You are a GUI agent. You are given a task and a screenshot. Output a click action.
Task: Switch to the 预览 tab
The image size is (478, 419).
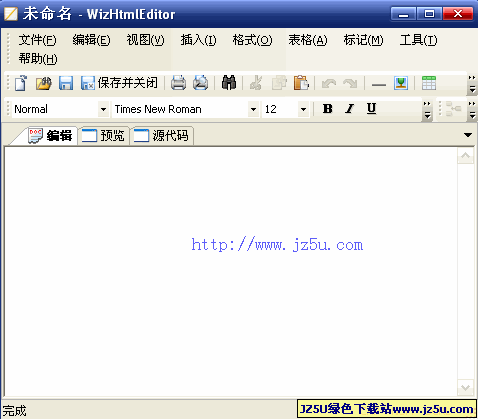(103, 136)
